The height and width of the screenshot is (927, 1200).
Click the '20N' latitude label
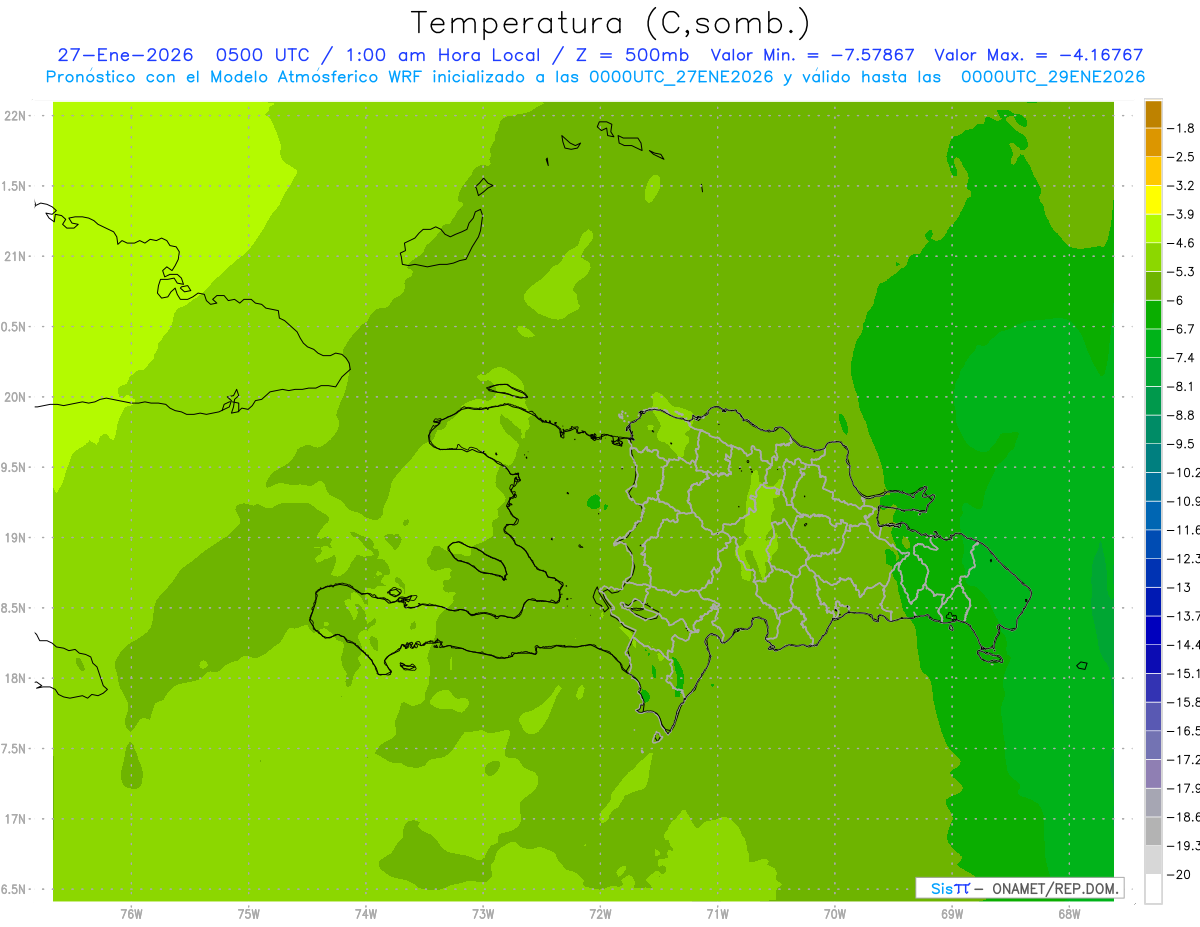(x=15, y=397)
